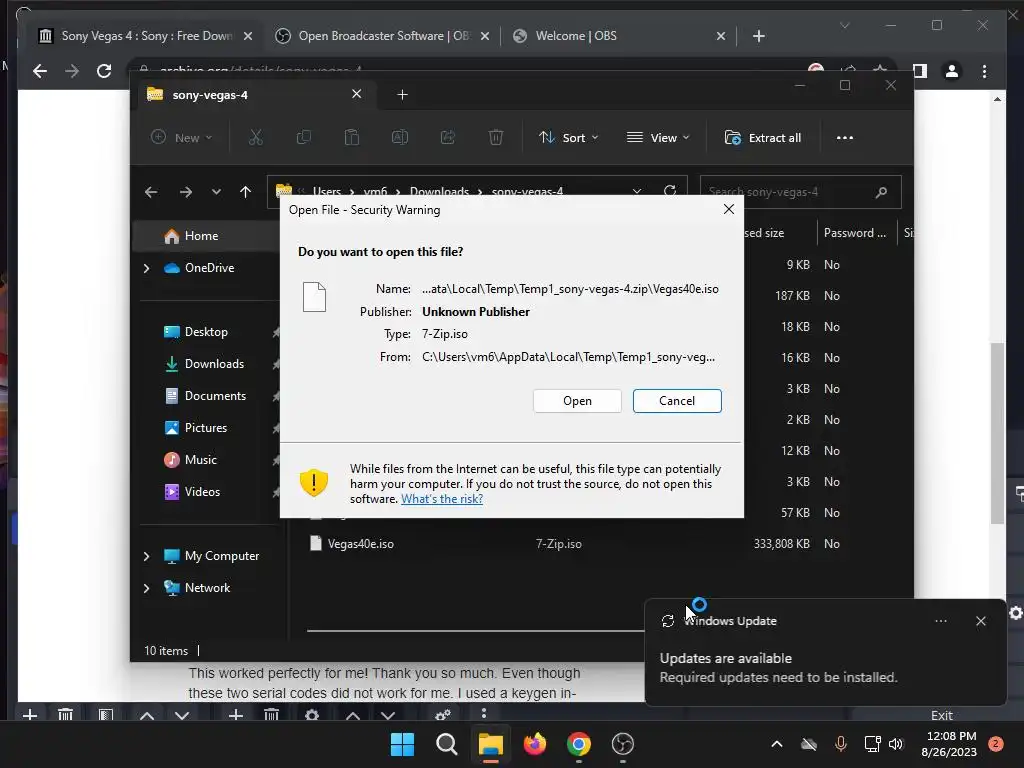The image size is (1024, 768).
Task: Click the Password column header
Action: pos(855,233)
